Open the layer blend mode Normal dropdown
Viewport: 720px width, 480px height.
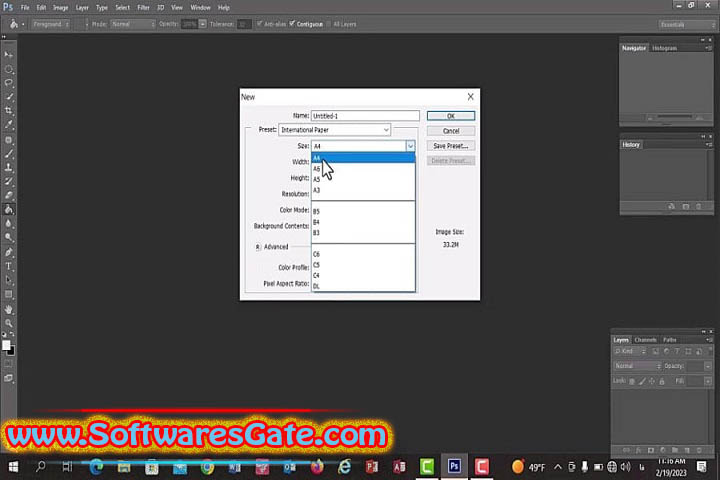[x=638, y=366]
